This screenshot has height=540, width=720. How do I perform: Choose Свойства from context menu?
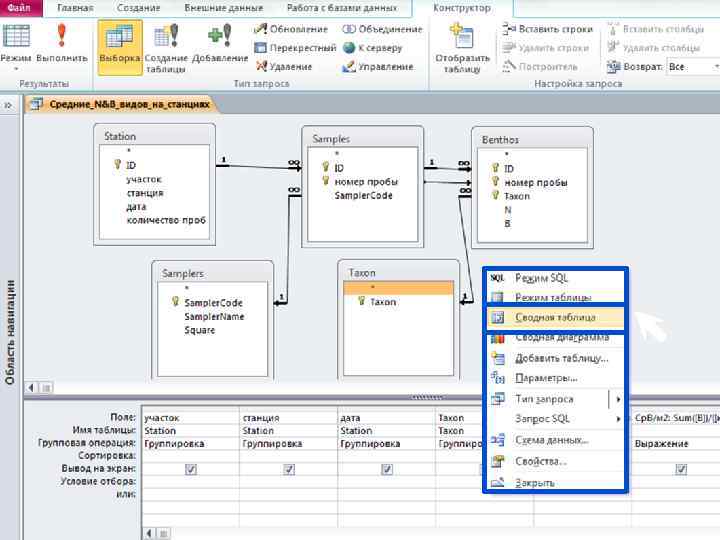tap(555, 461)
